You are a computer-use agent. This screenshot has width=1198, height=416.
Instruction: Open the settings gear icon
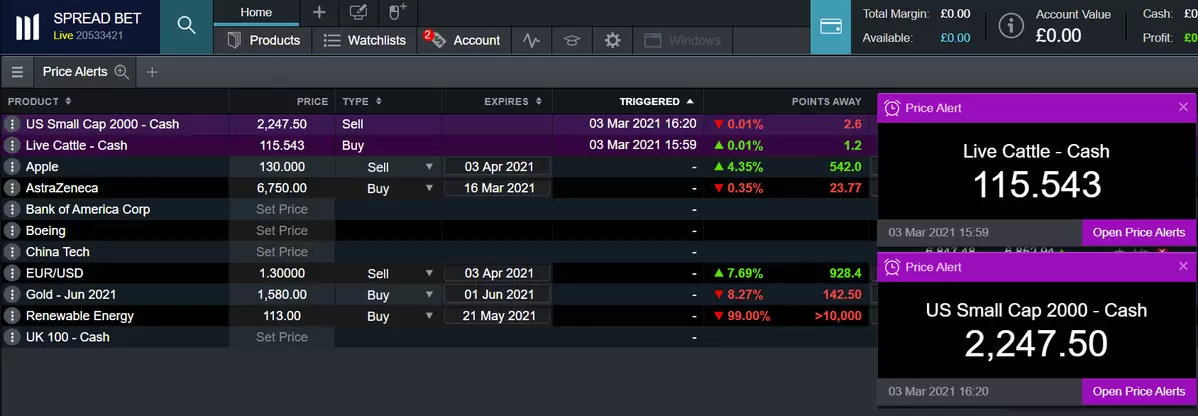click(x=612, y=40)
